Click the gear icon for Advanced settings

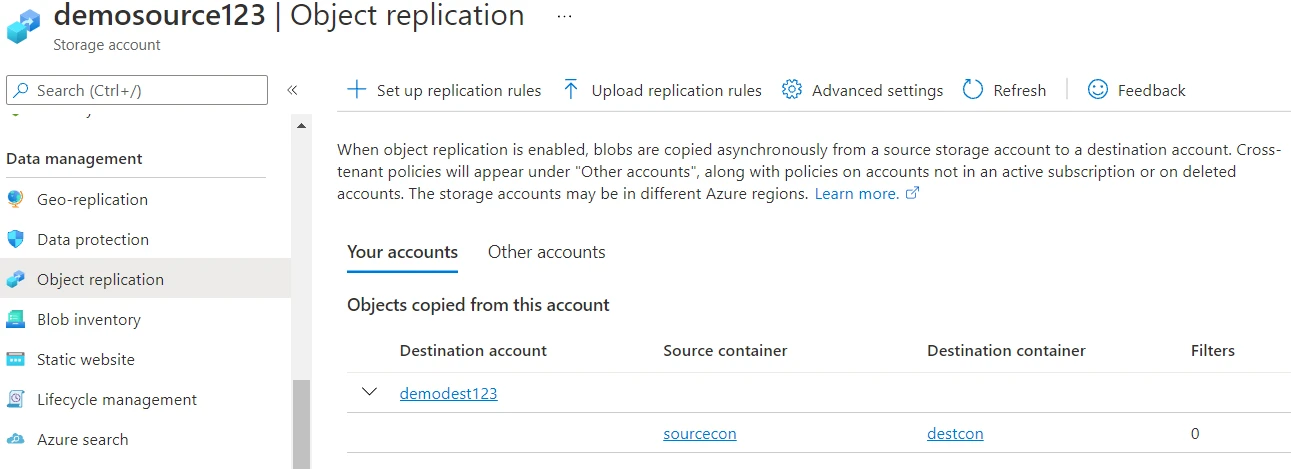pyautogui.click(x=792, y=90)
